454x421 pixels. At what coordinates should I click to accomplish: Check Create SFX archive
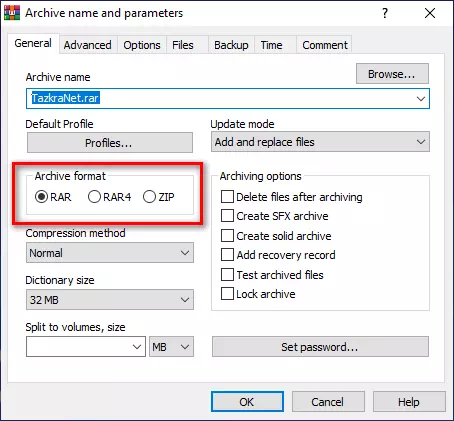click(x=275, y=216)
